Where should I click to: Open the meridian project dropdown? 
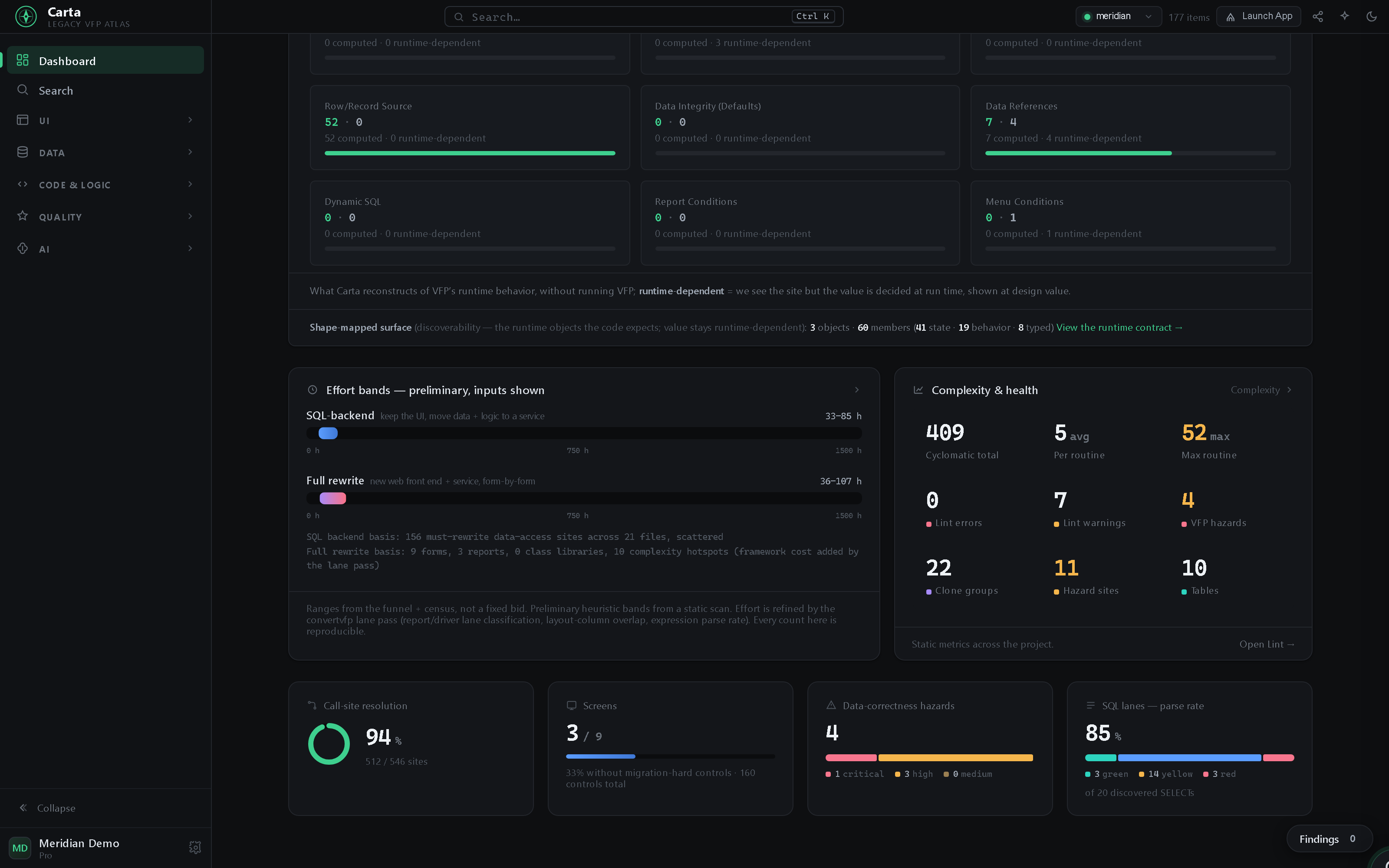point(1118,16)
